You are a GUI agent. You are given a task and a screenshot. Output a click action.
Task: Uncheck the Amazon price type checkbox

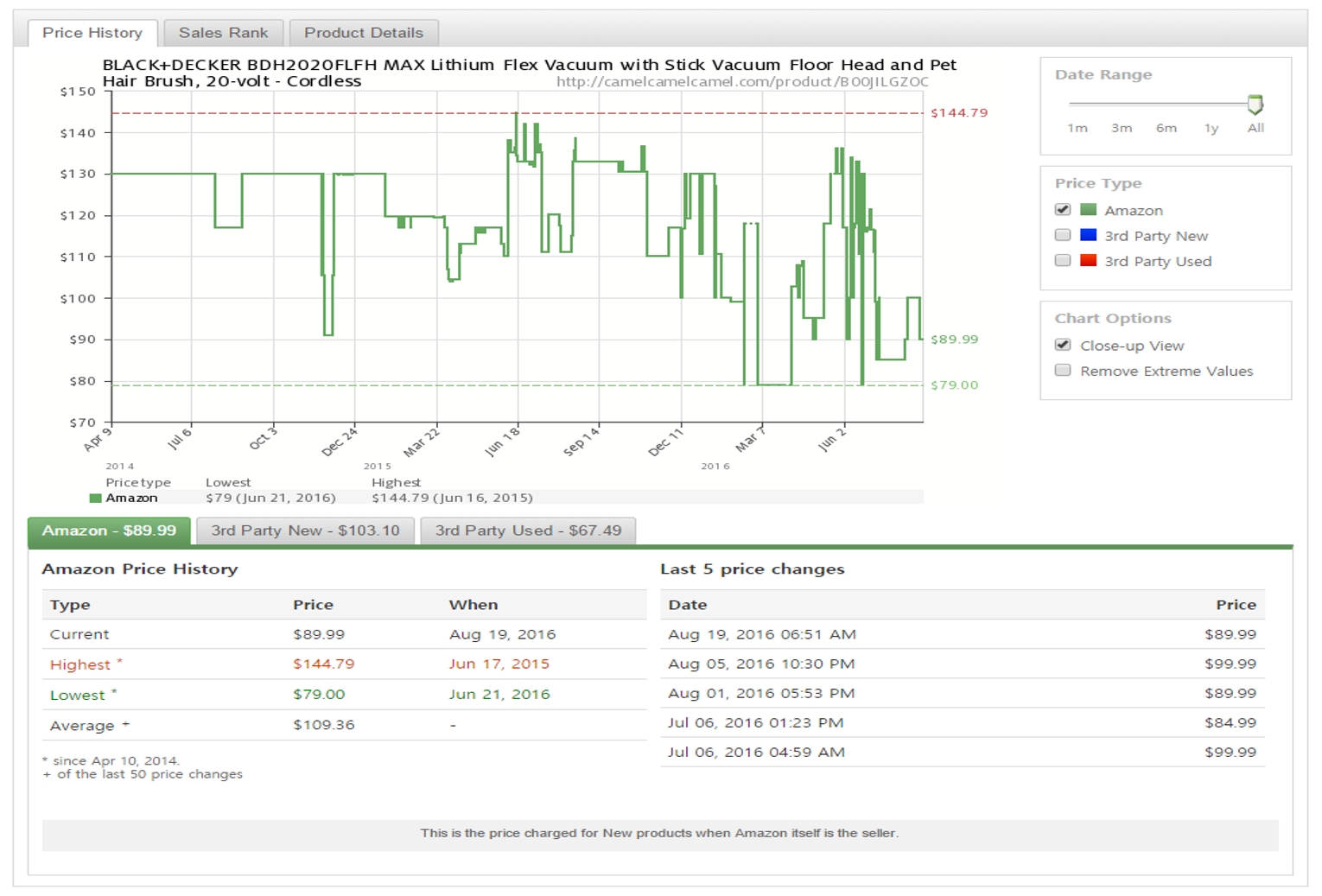tap(1063, 210)
